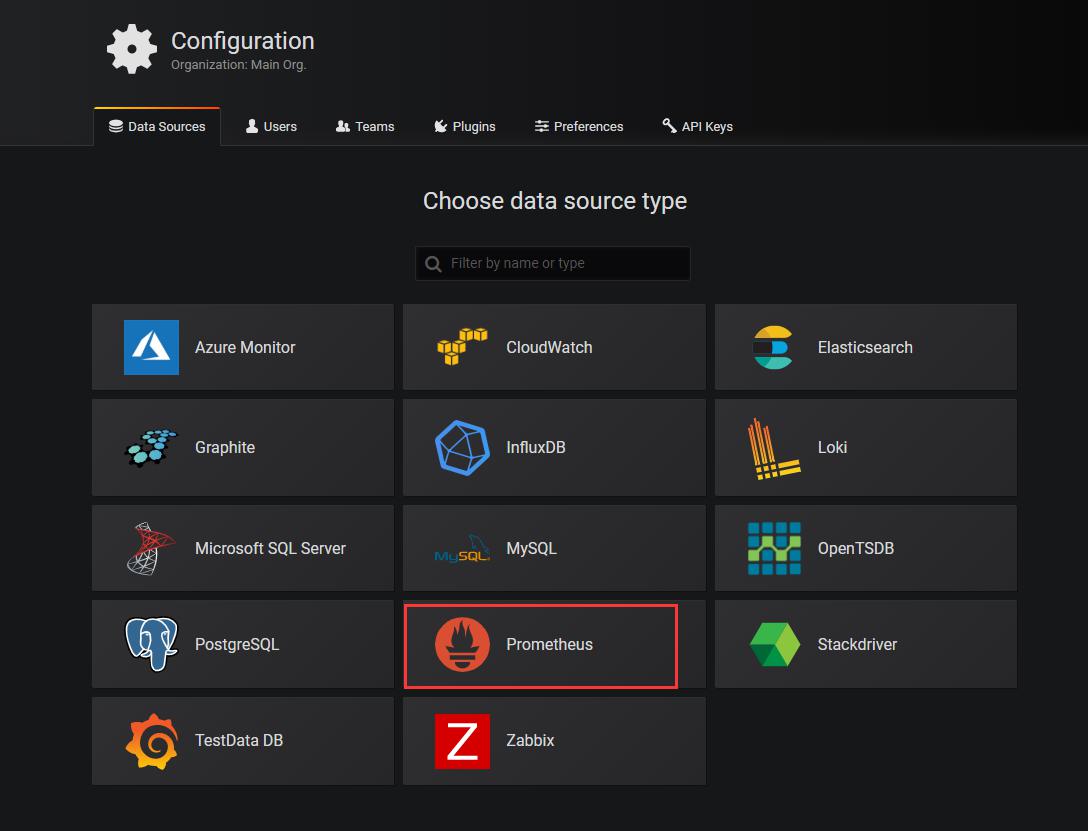The width and height of the screenshot is (1088, 831).
Task: Click the Configuration gear icon
Action: tap(132, 49)
